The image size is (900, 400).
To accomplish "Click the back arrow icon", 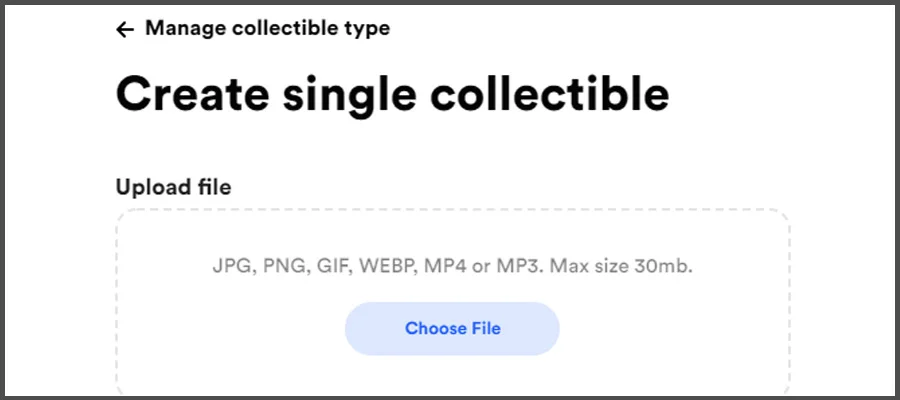I will pos(125,30).
